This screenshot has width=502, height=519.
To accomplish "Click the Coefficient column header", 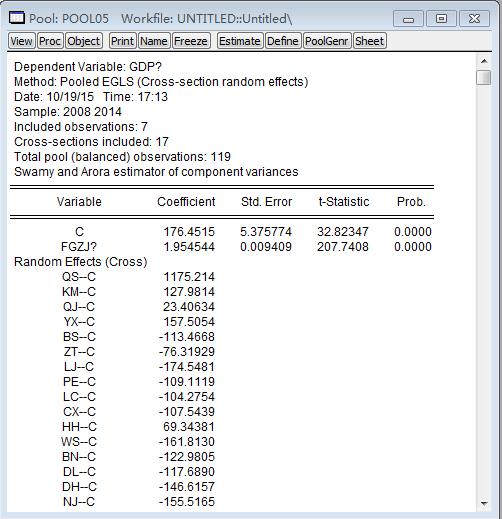I will click(186, 202).
